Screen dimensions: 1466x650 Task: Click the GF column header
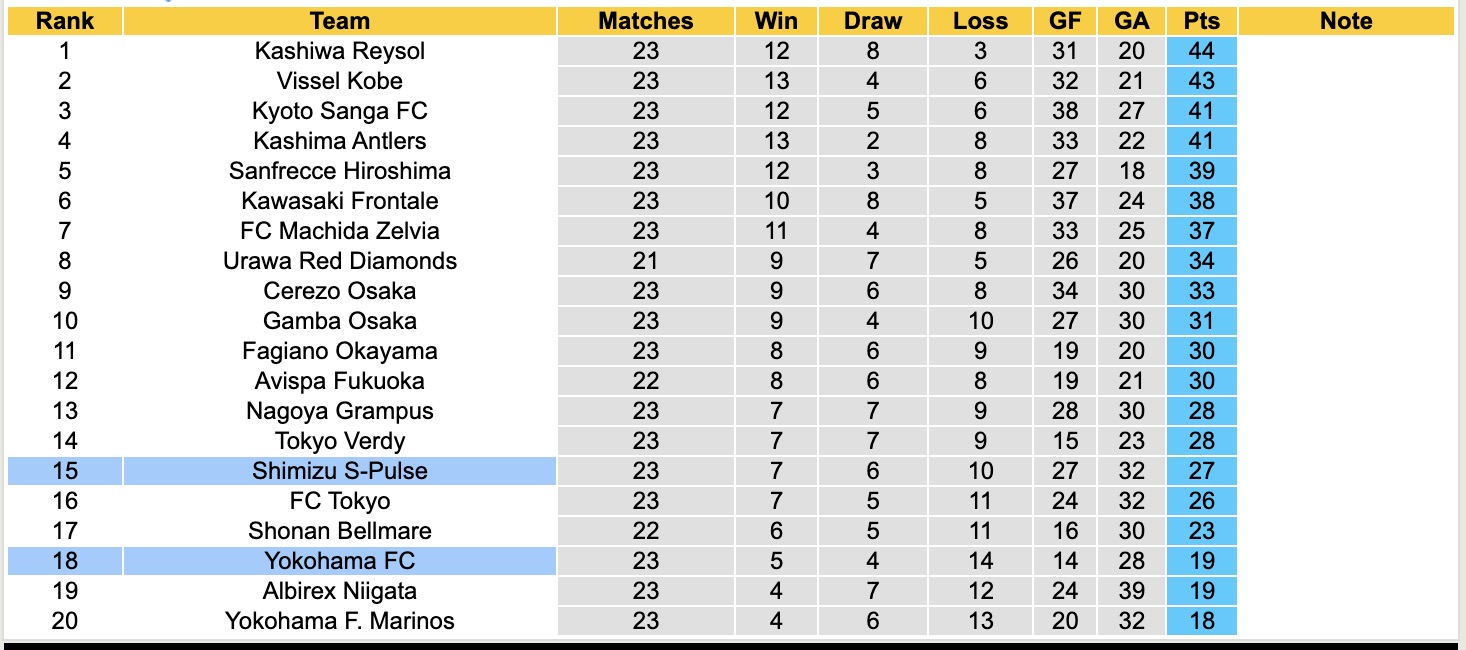(x=1065, y=21)
